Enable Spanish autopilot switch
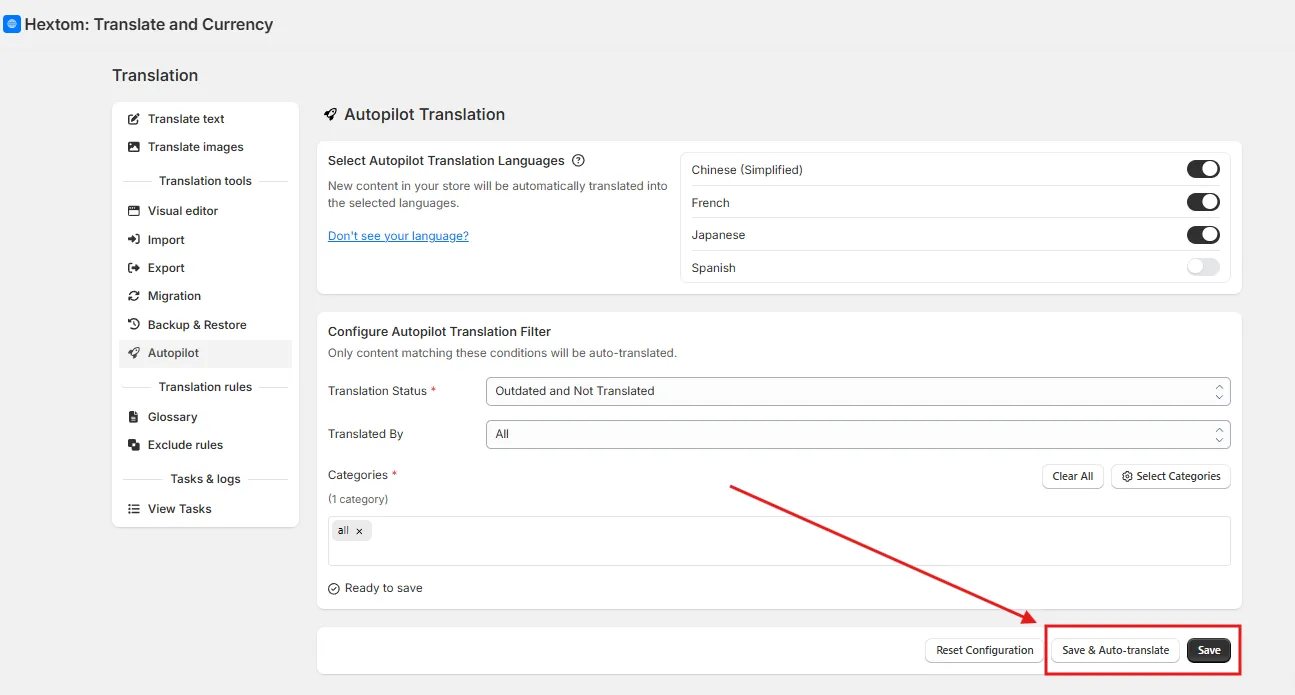The image size is (1295, 695). 1203,267
